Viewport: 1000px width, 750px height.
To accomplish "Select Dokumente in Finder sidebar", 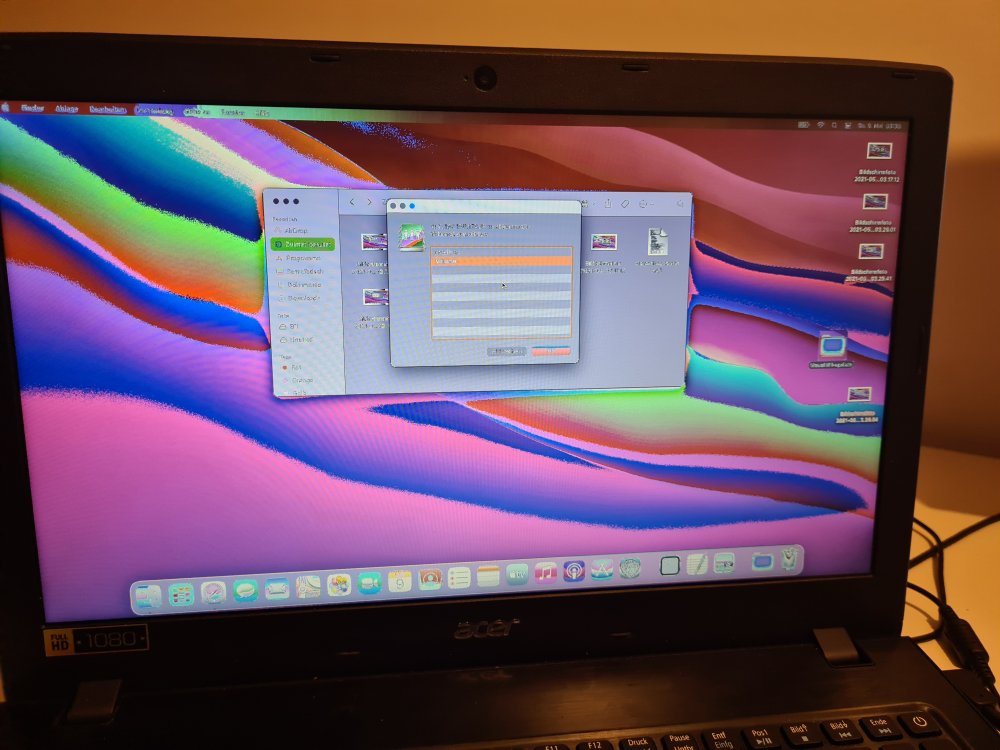I will tap(298, 284).
